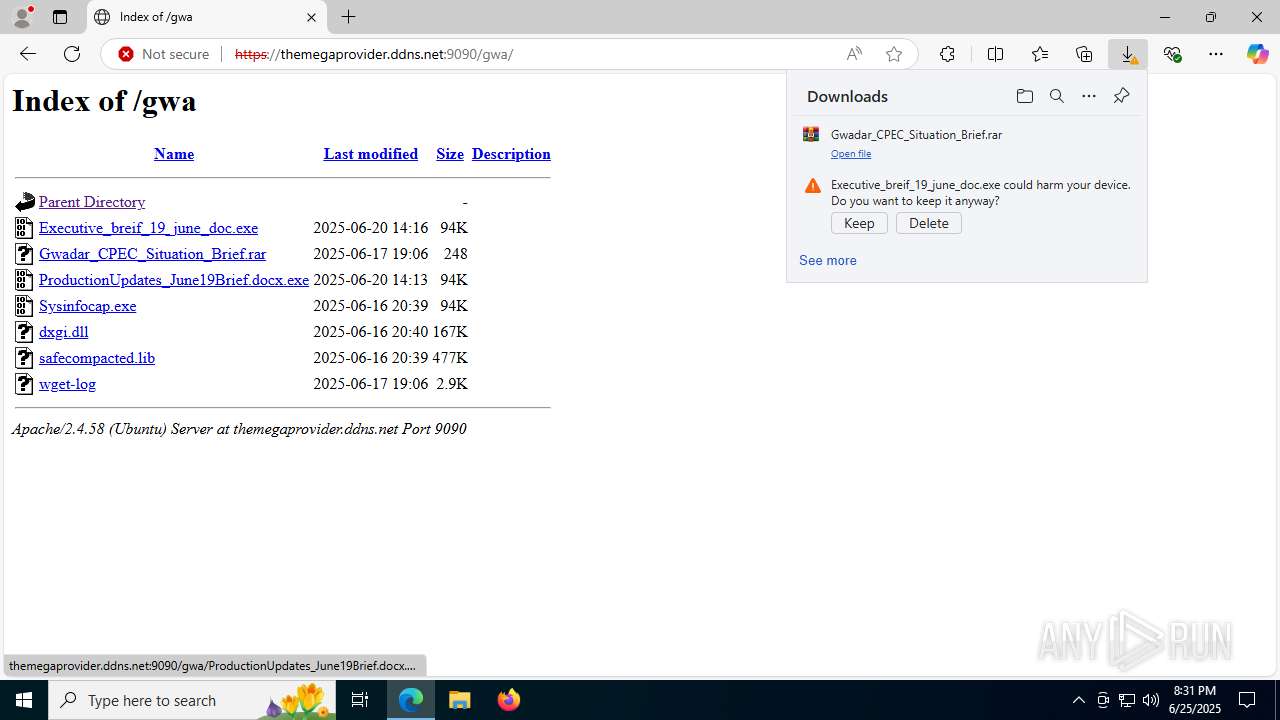Open the Extensions puzzle icon
The height and width of the screenshot is (720, 1280).
[947, 54]
